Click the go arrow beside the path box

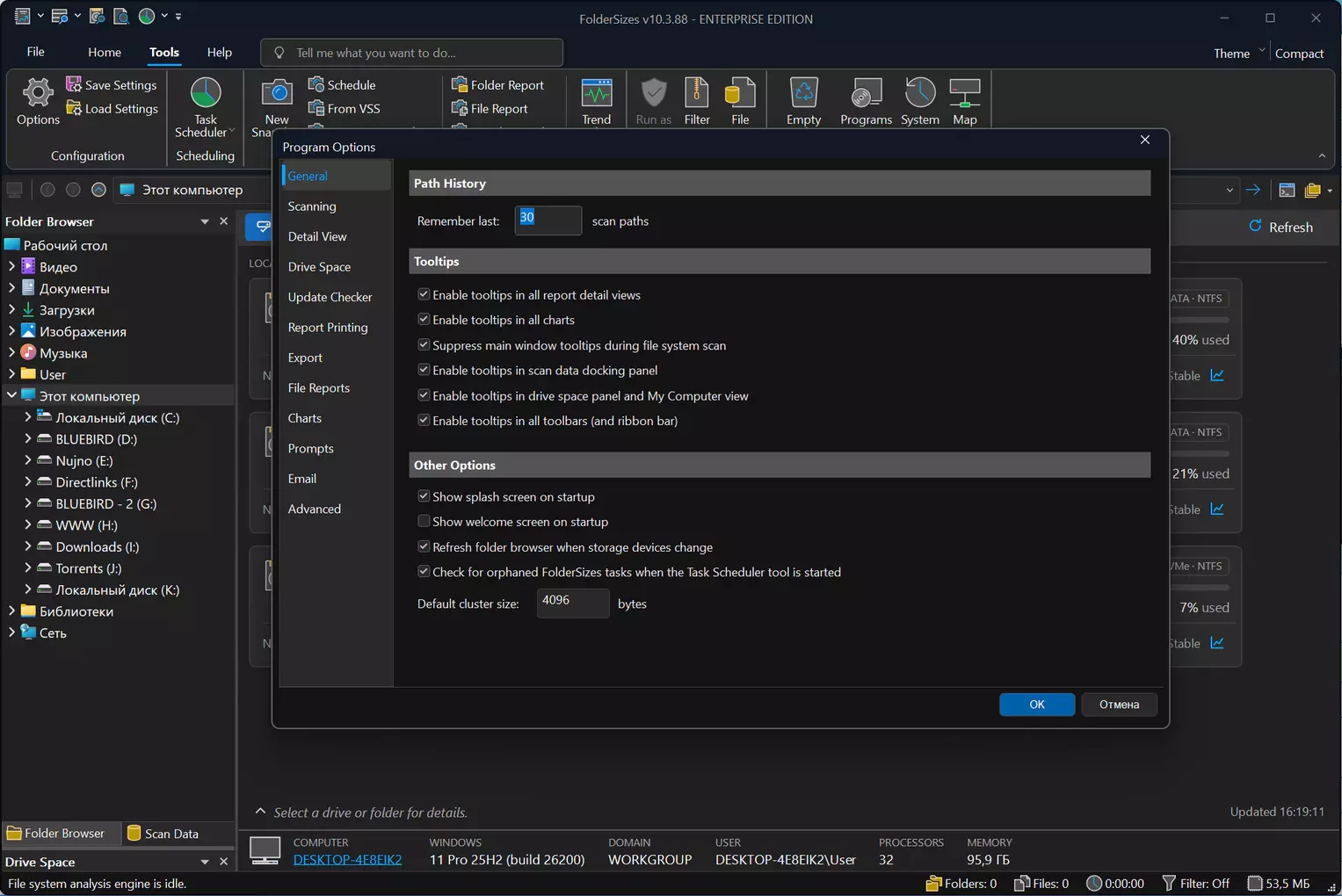[1253, 190]
